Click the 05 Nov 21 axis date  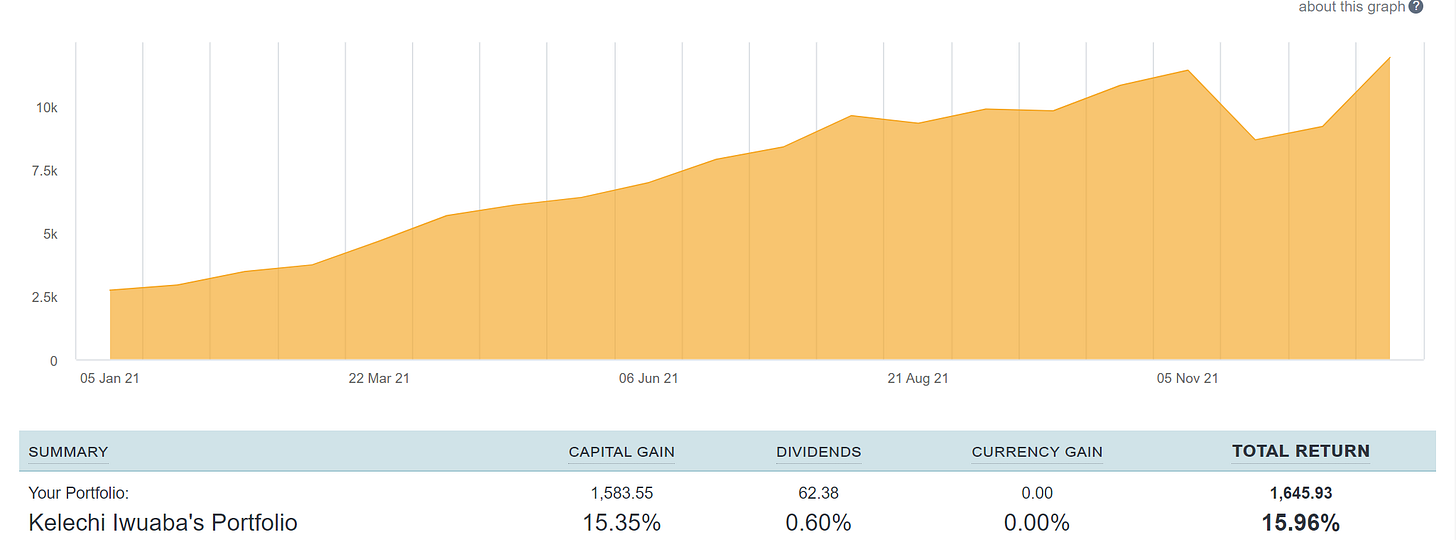pyautogui.click(x=1187, y=379)
